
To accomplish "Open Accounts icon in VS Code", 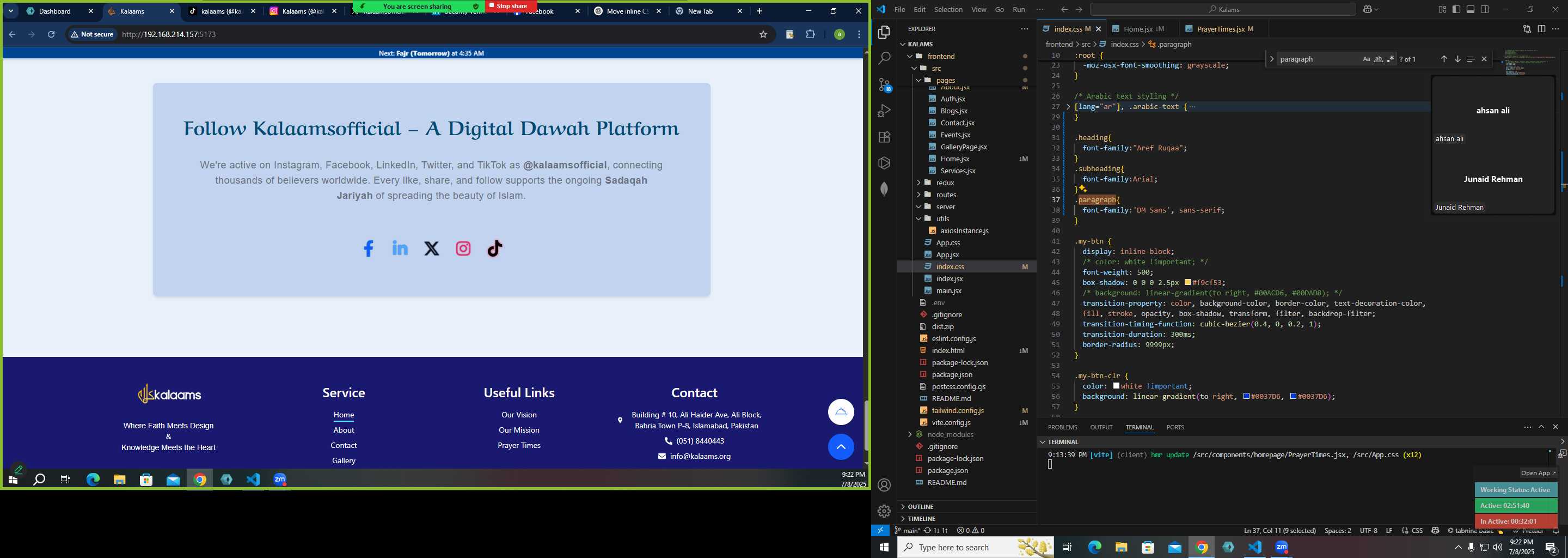I will point(884,485).
